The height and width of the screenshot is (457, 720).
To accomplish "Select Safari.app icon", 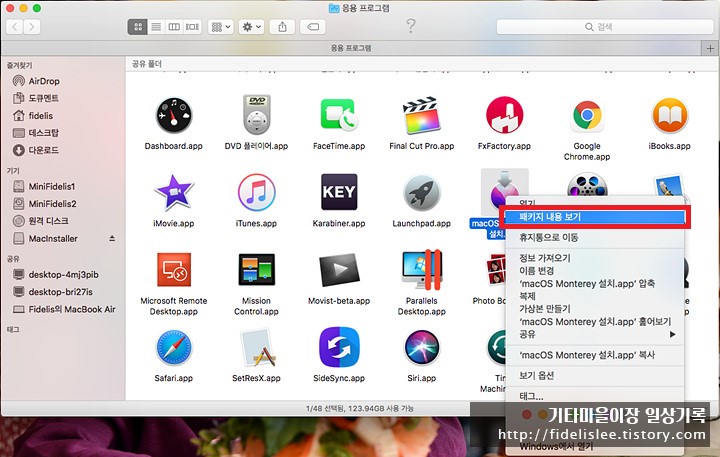I will [x=174, y=347].
